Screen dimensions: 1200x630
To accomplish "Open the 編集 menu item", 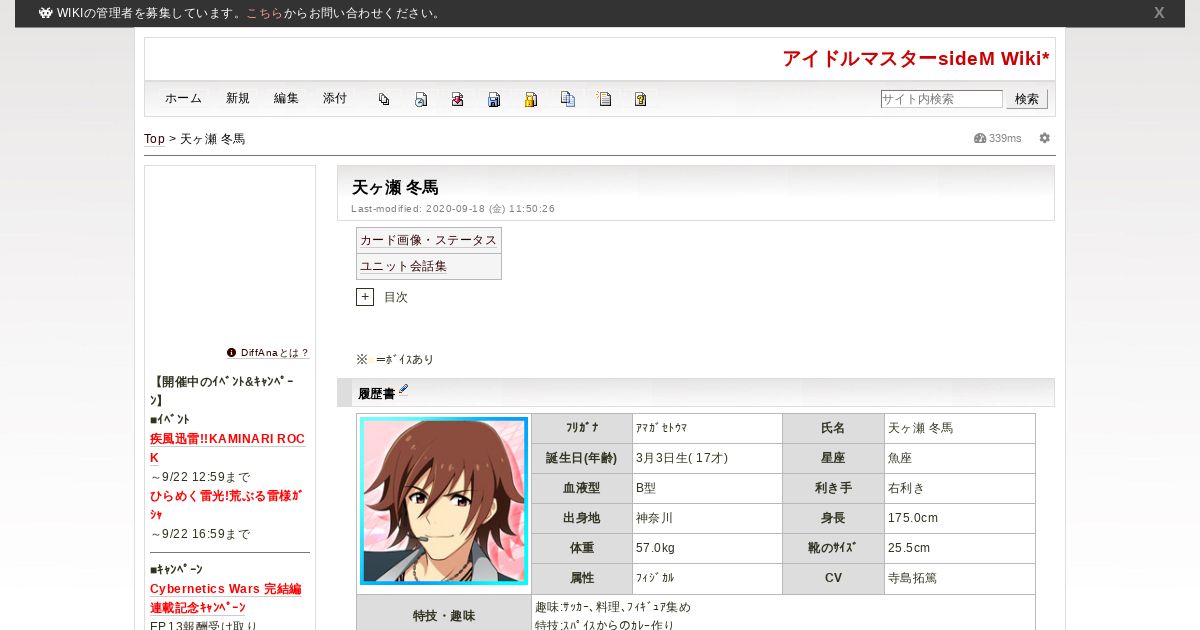I will tap(286, 99).
